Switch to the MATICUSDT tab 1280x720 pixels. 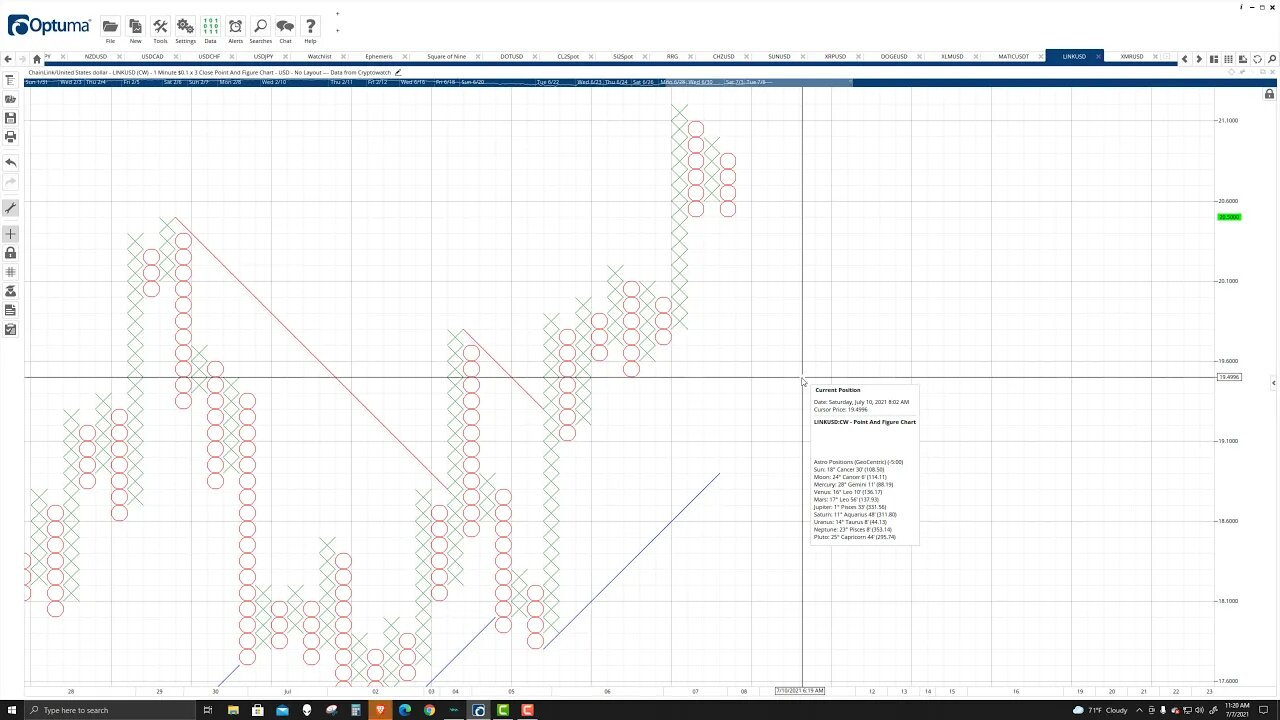pos(1013,57)
